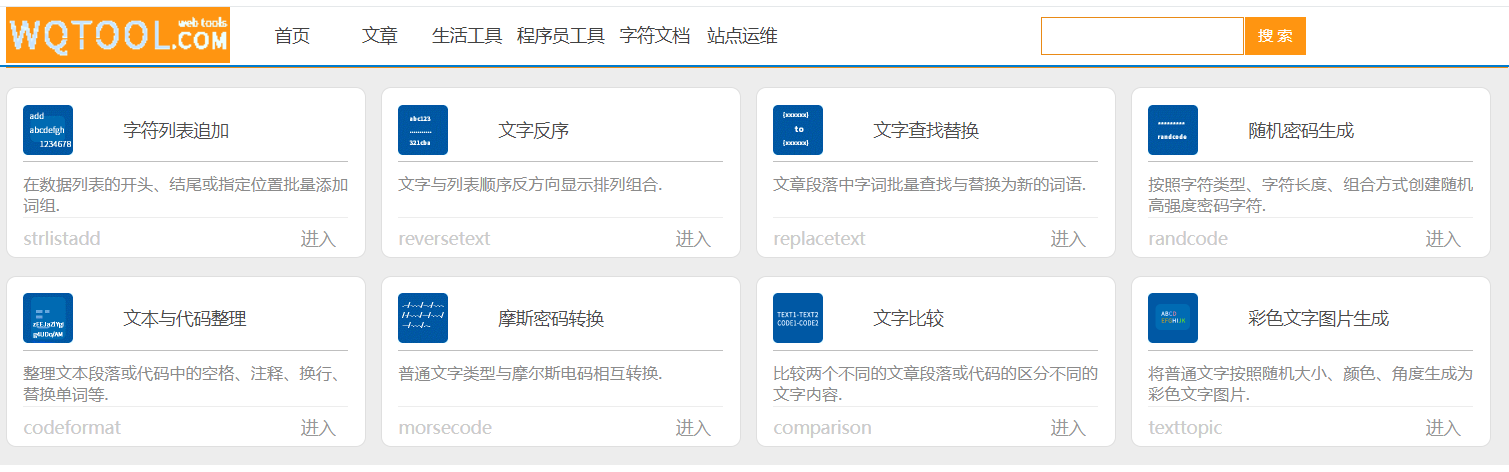Click the 文字反序 title link
Screen dimensions: 1509x472
point(534,131)
